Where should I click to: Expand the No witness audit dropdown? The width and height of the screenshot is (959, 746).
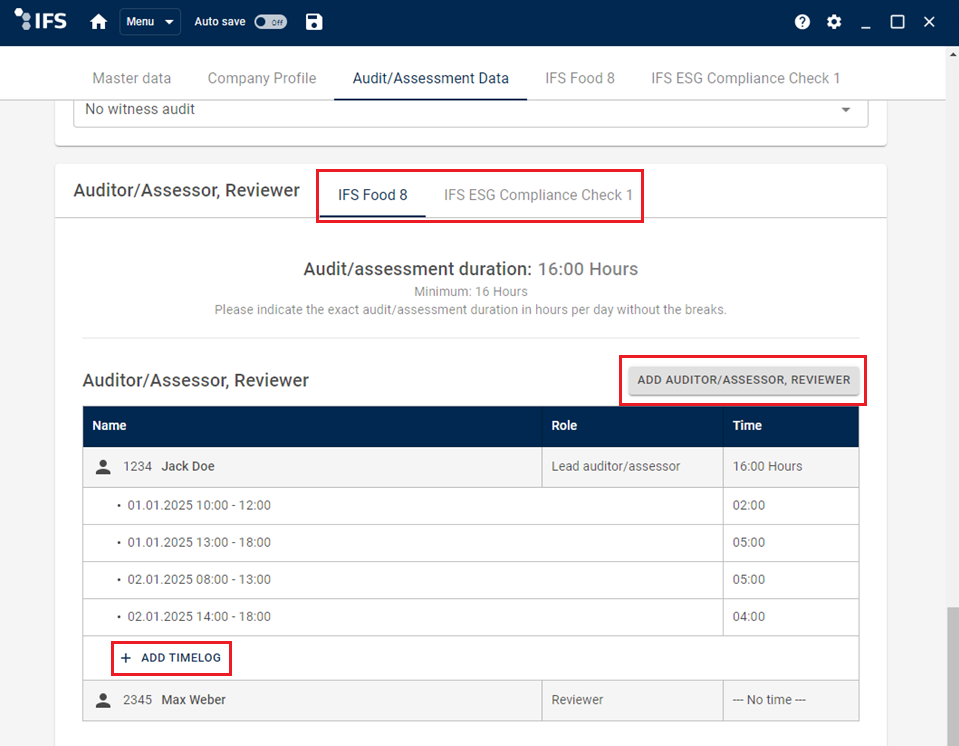[x=470, y=110]
